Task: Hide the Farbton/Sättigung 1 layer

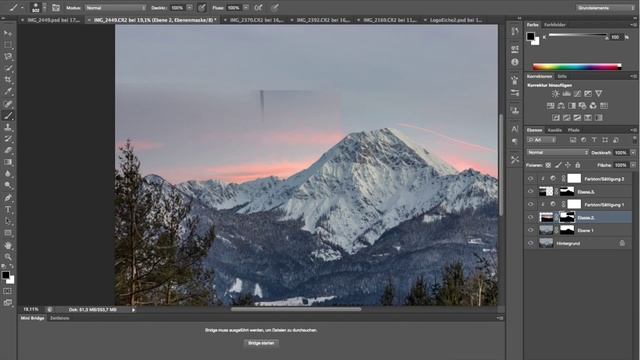Action: (531, 204)
